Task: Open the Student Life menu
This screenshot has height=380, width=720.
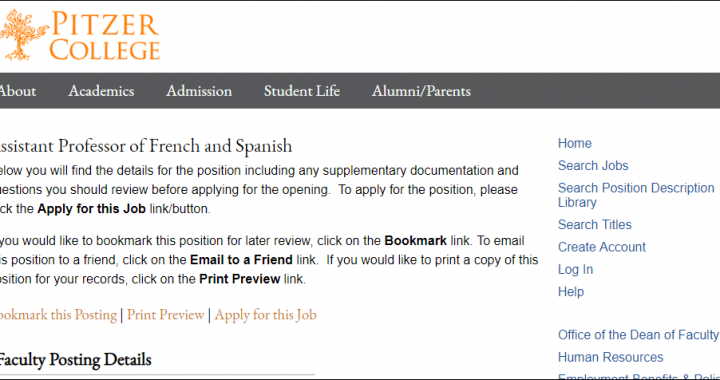Action: point(302,91)
